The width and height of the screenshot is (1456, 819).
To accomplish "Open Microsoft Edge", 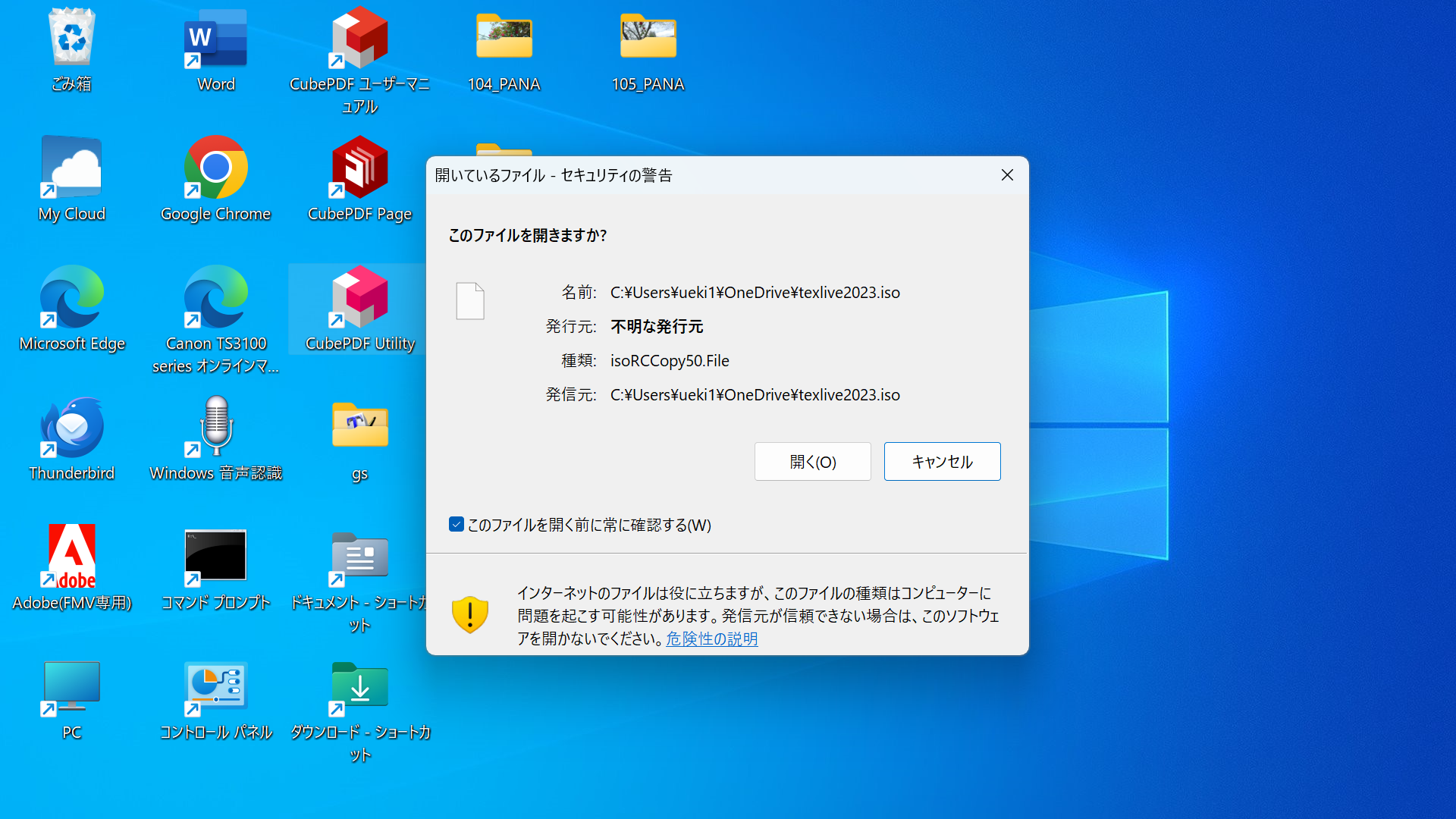I will 72,297.
